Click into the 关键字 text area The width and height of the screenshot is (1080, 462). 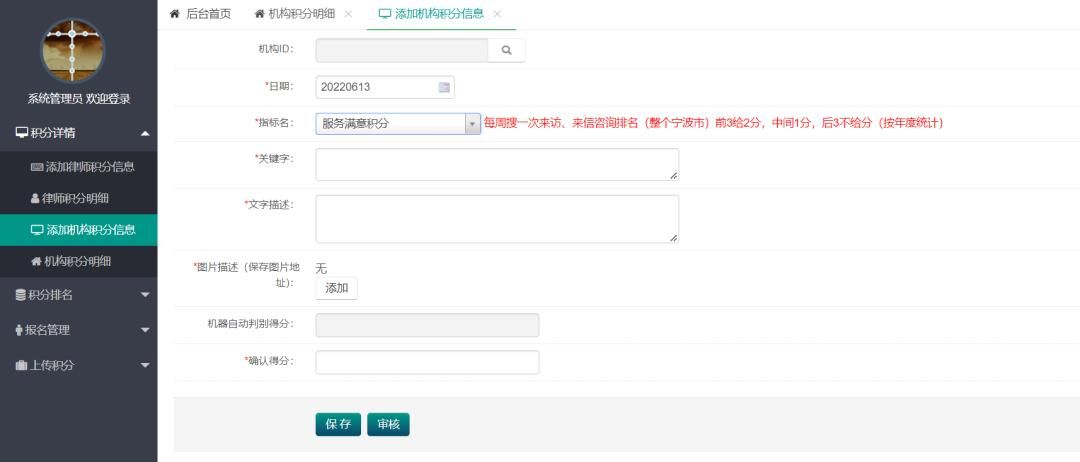tap(497, 165)
